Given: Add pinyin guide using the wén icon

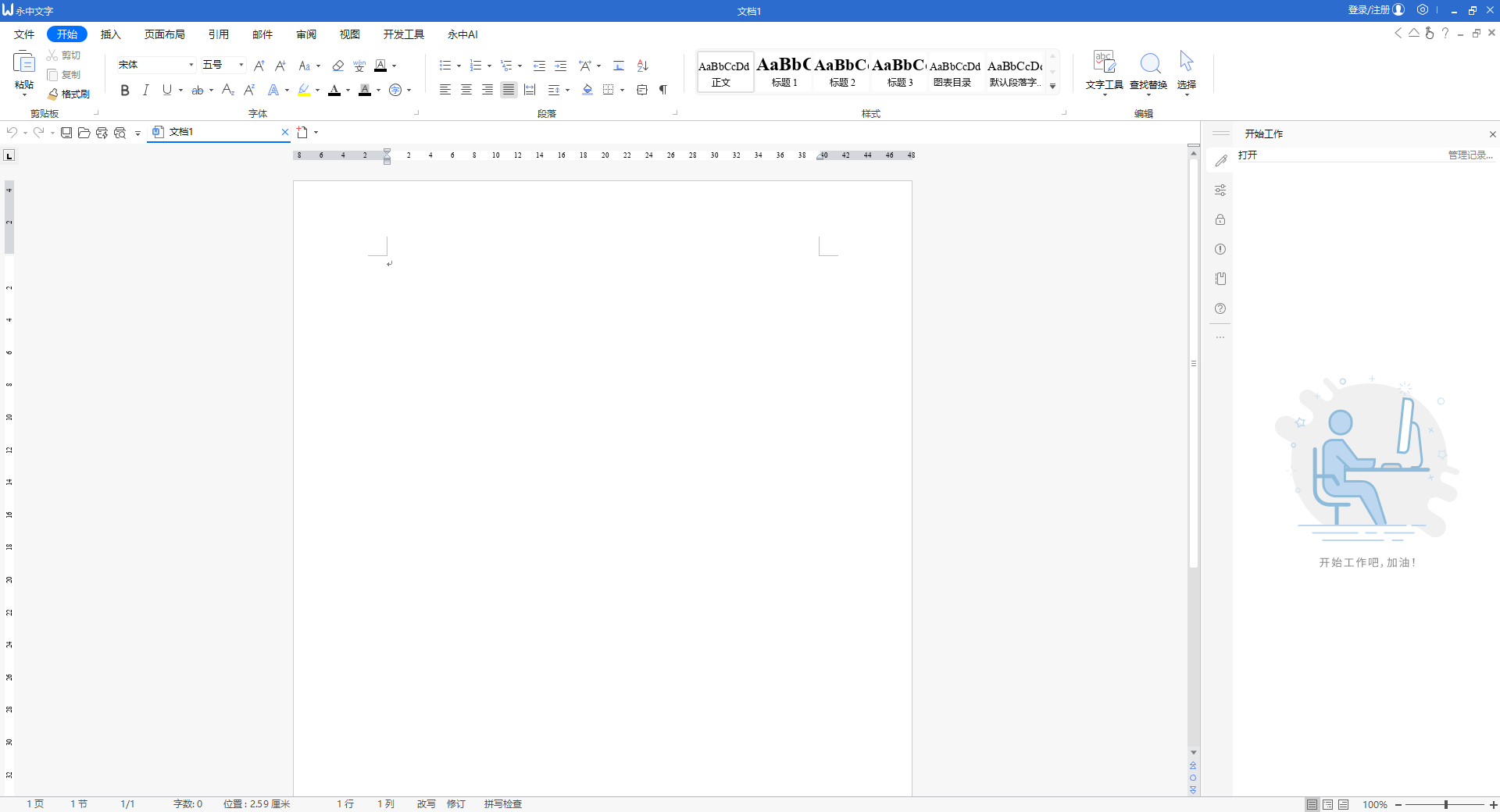Looking at the screenshot, I should pos(359,66).
